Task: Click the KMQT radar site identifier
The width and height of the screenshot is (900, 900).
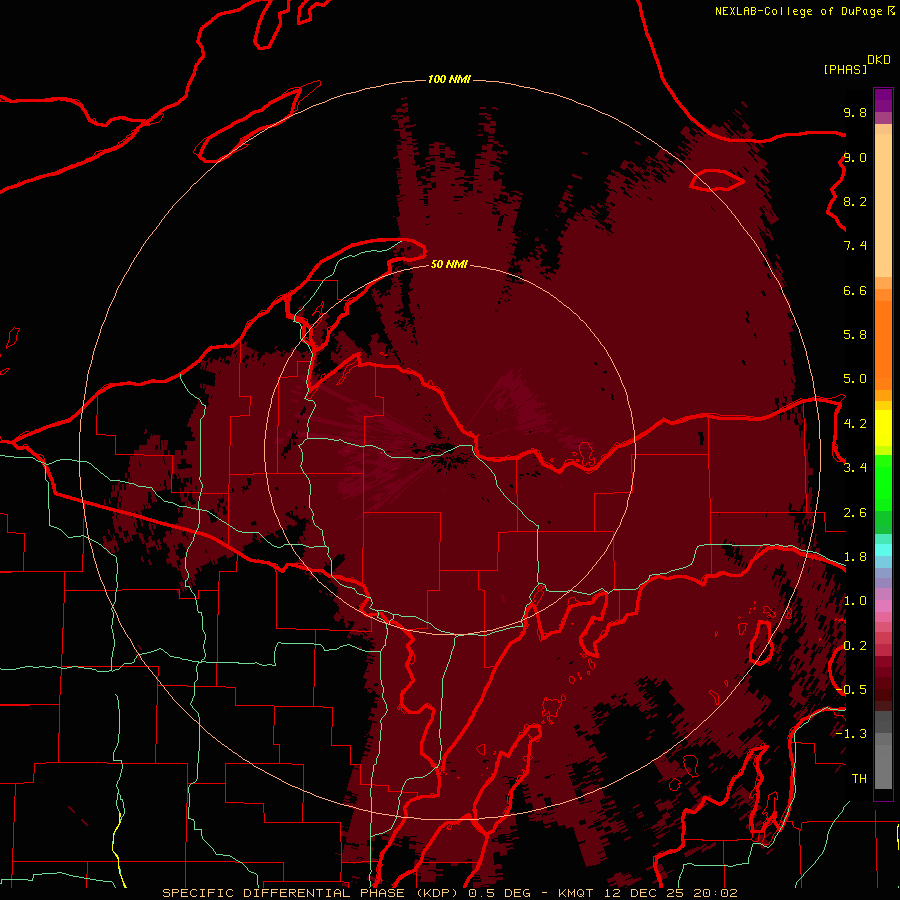Action: tap(578, 893)
